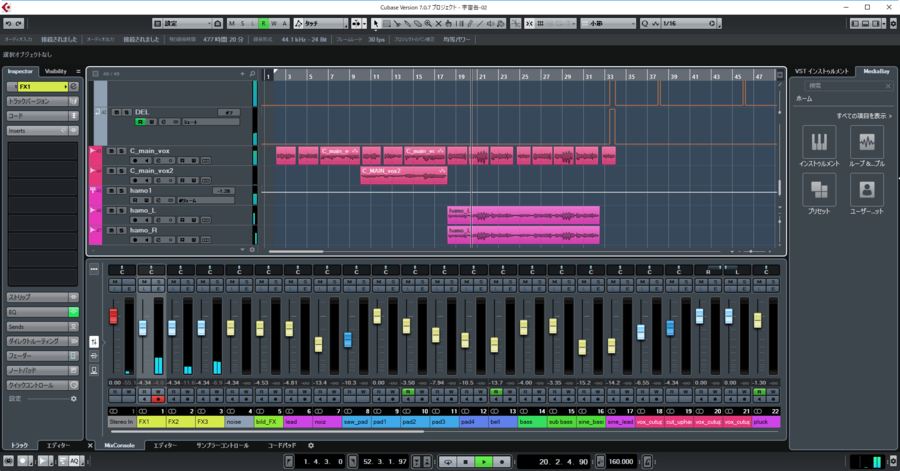Expand the Inserts section in Inspector
This screenshot has height=471, width=900.
pyautogui.click(x=42, y=131)
